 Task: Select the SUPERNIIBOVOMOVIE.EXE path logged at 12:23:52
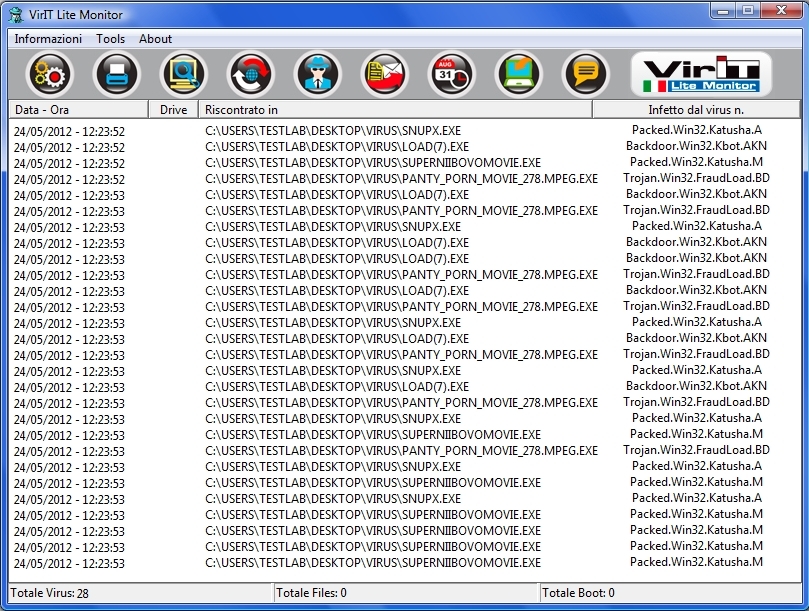[373, 163]
